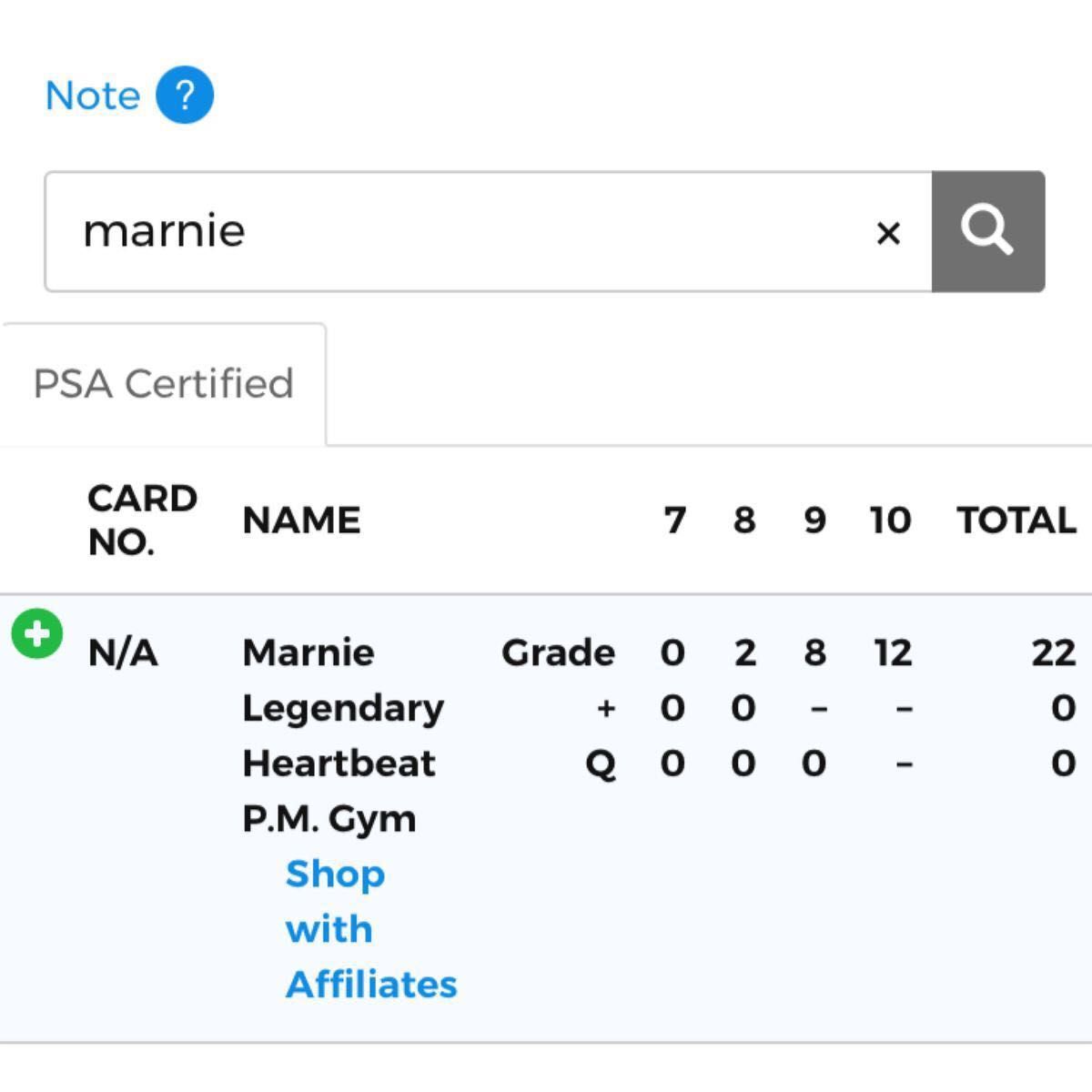Focus the search box containing "marnie"
This screenshot has width=1092, height=1092.
(x=455, y=231)
